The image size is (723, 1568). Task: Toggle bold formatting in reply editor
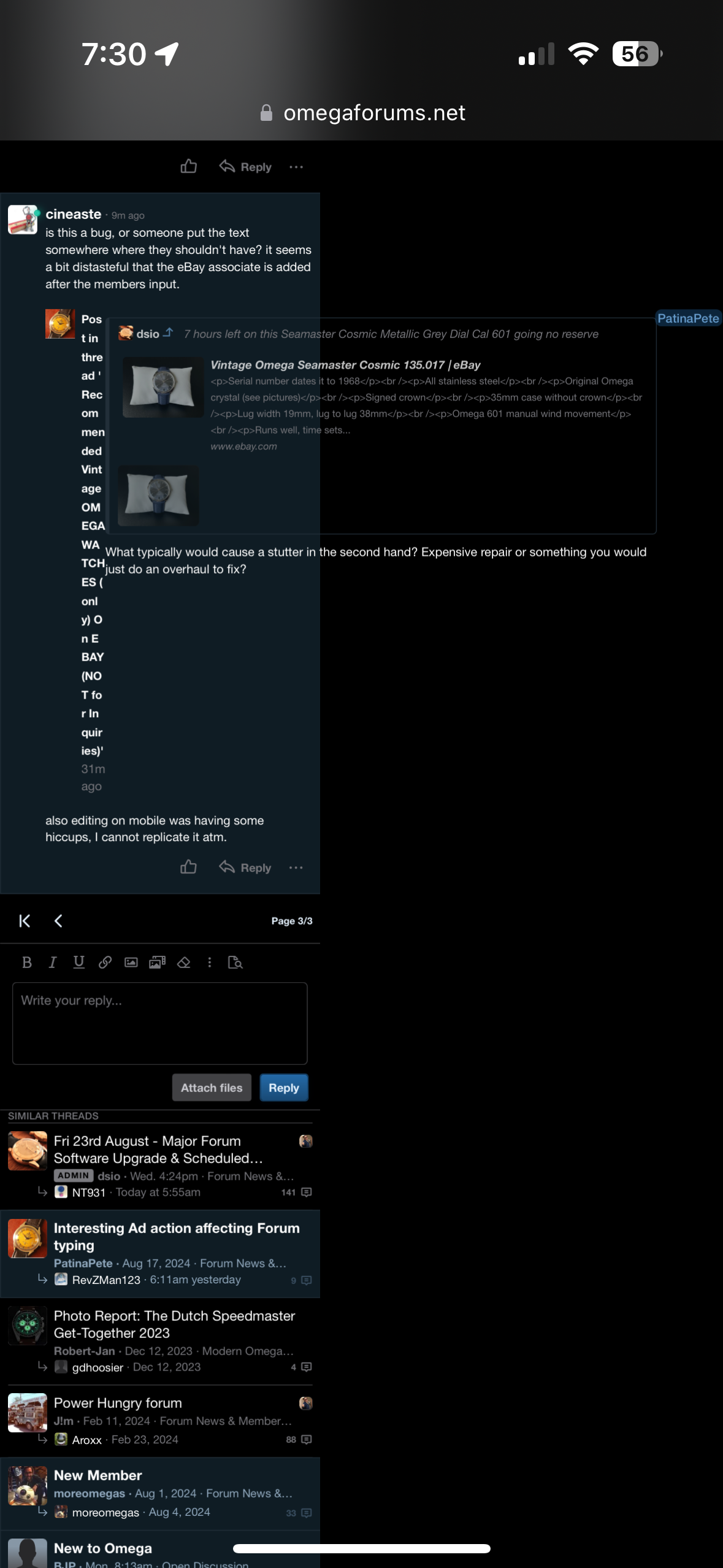(x=27, y=962)
